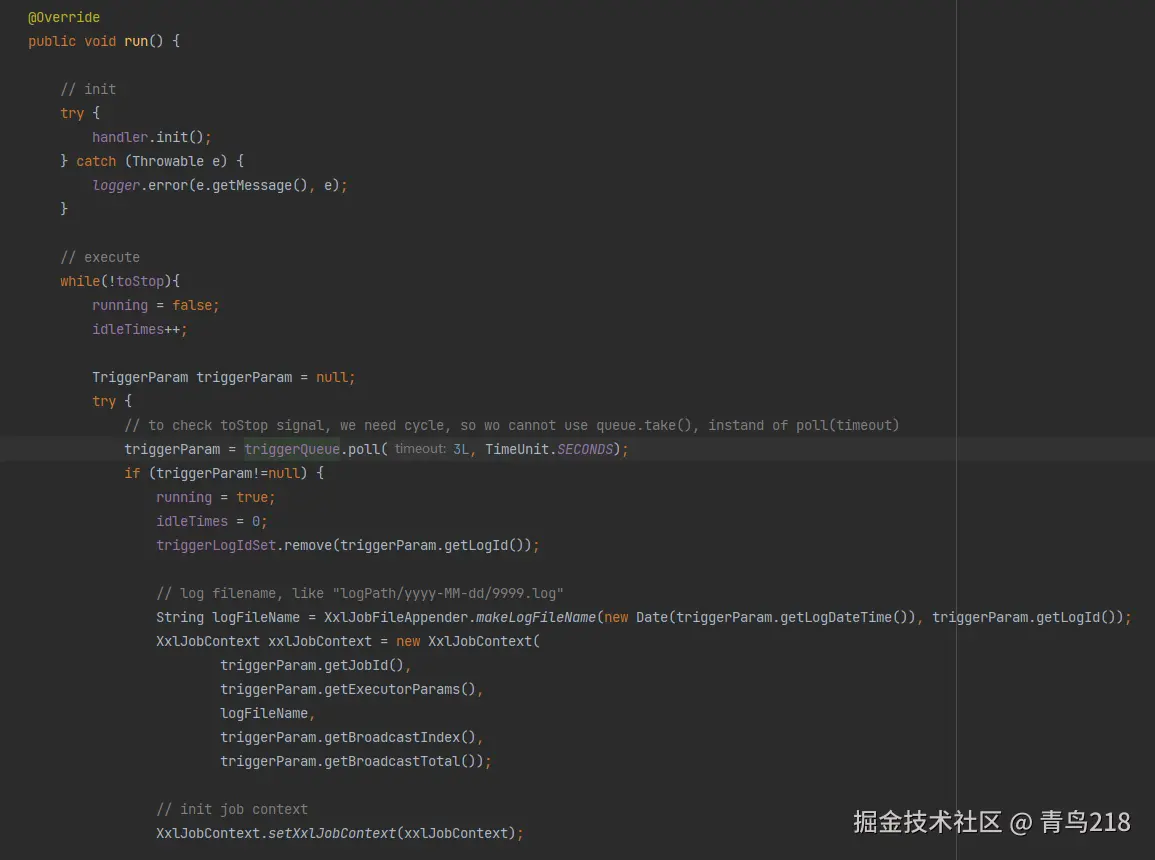Click triggerParam.getLogDateTime() expression
This screenshot has width=1155, height=860.
(x=792, y=617)
